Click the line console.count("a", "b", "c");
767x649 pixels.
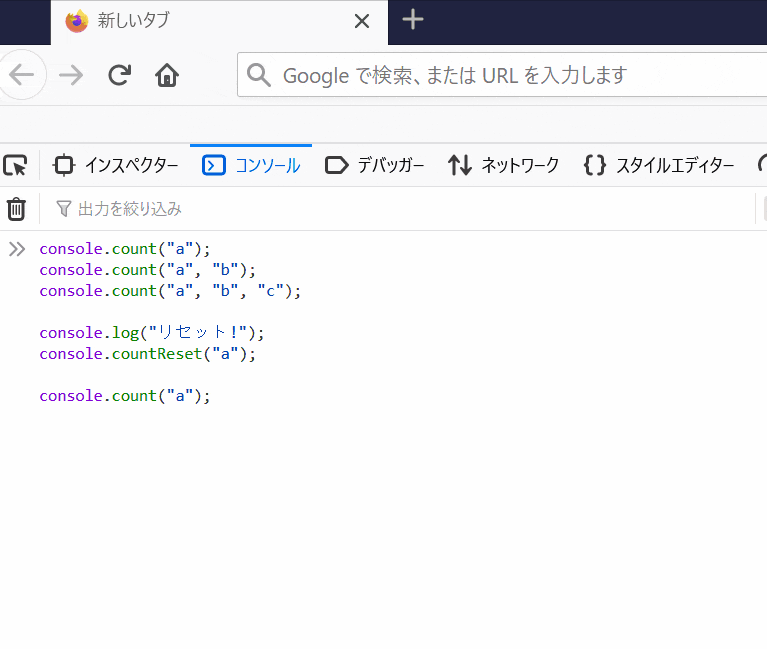[170, 291]
